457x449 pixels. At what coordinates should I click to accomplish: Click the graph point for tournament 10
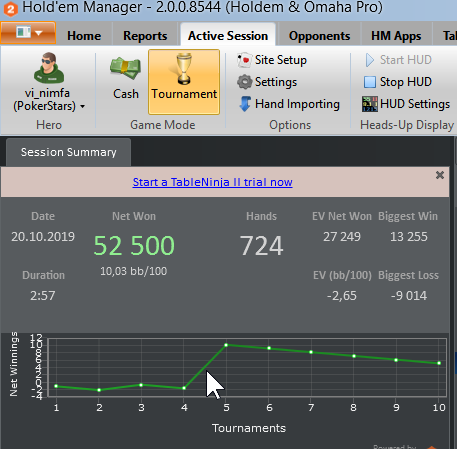(439, 363)
